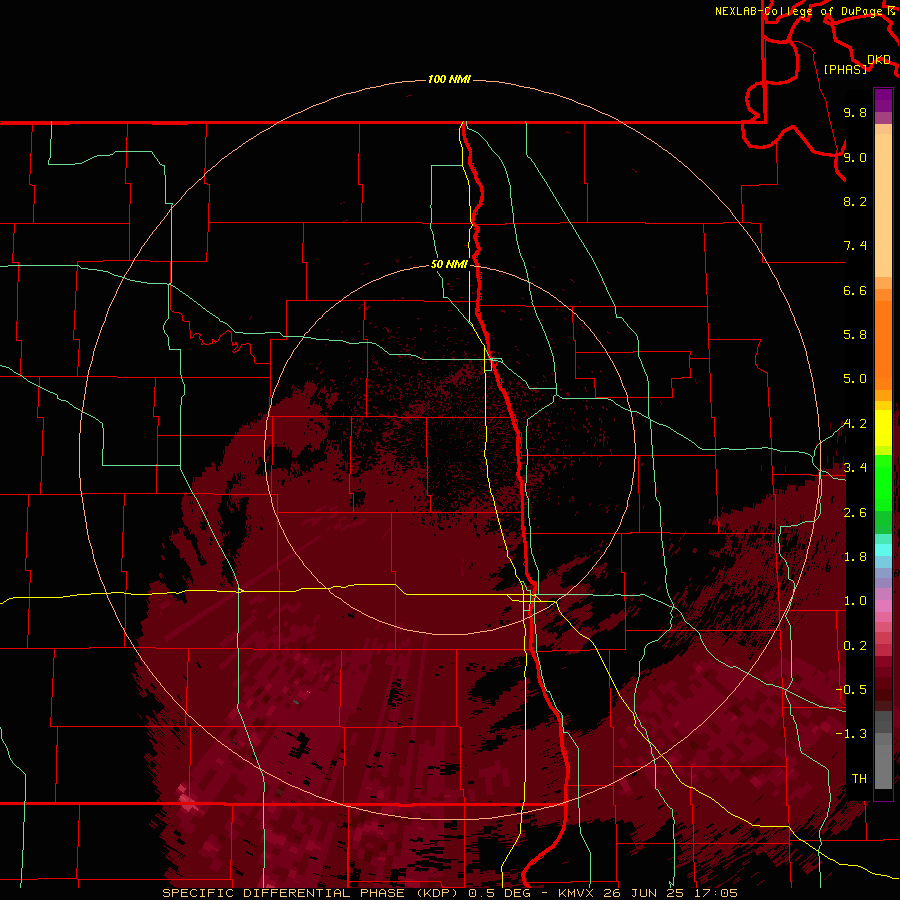The image size is (900, 900).
Task: Click the 7.4 color scale value
Action: 855,246
